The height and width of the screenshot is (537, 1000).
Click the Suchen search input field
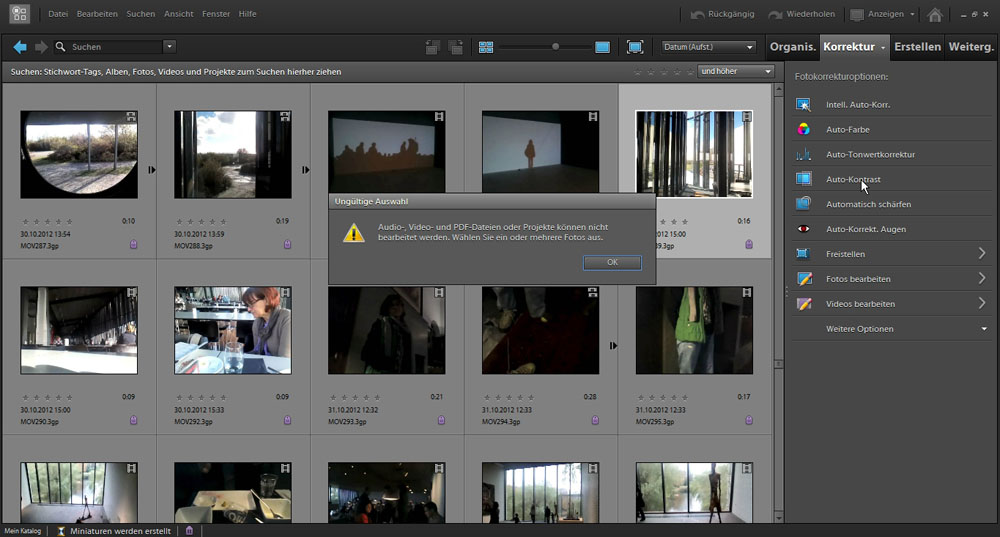point(115,47)
